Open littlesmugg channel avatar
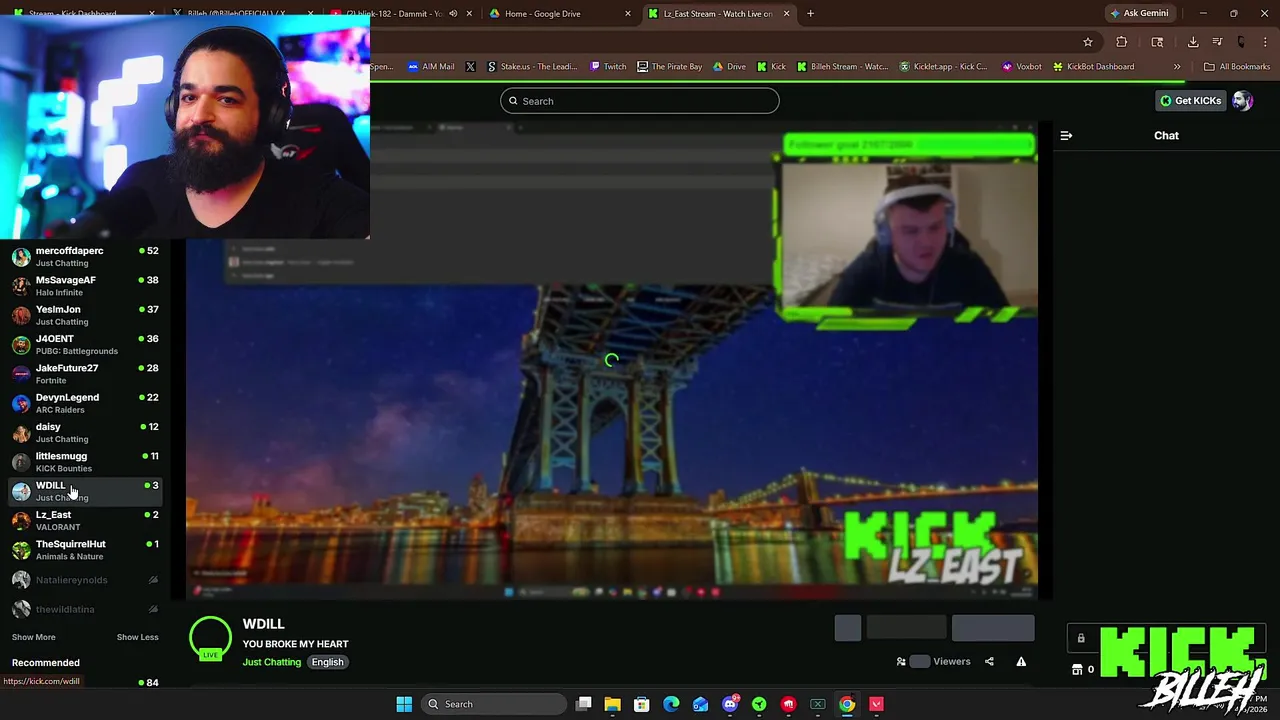This screenshot has height=720, width=1280. (x=21, y=462)
